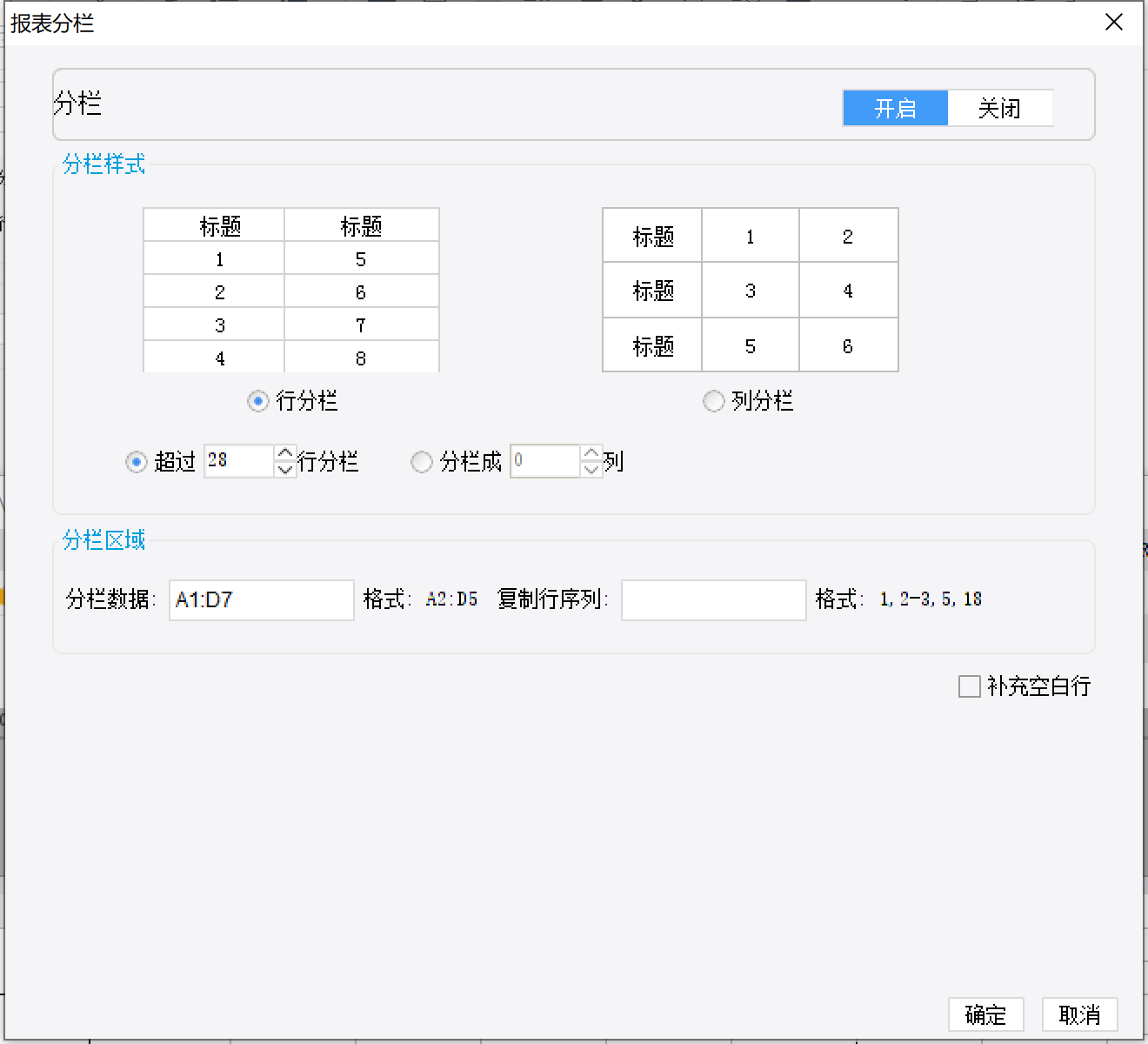This screenshot has width=1148, height=1044.
Task: Edit the 分栏数据 field containing A1:D7
Action: click(x=262, y=600)
